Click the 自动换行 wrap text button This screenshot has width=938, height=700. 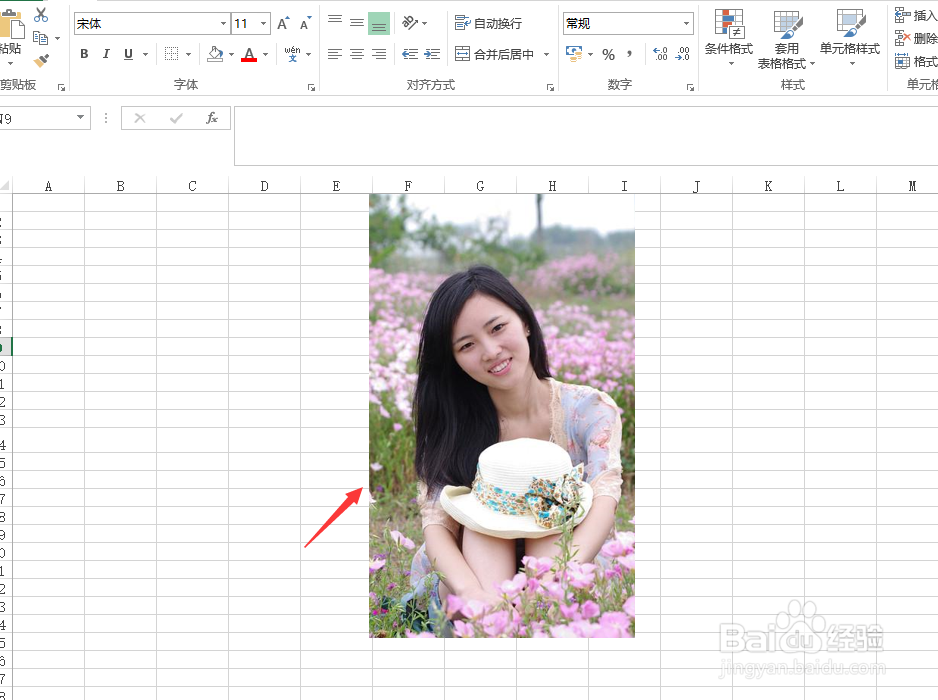[x=488, y=23]
